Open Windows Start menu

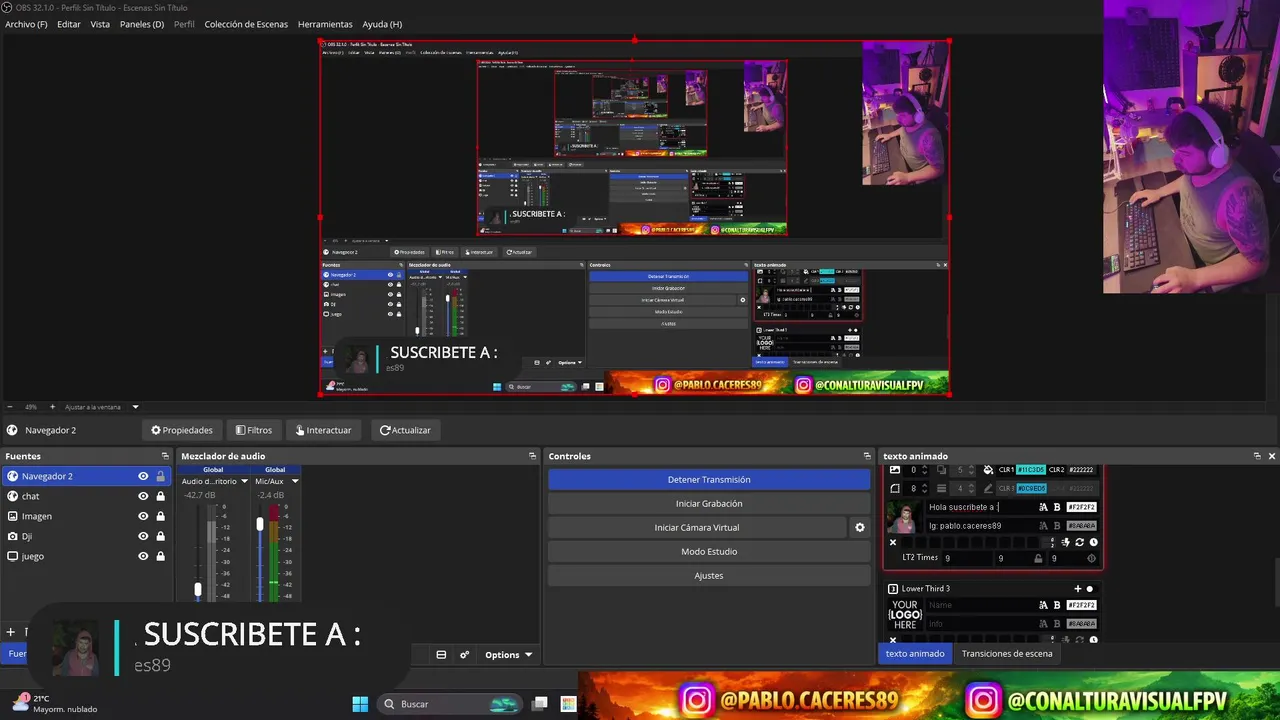(360, 704)
